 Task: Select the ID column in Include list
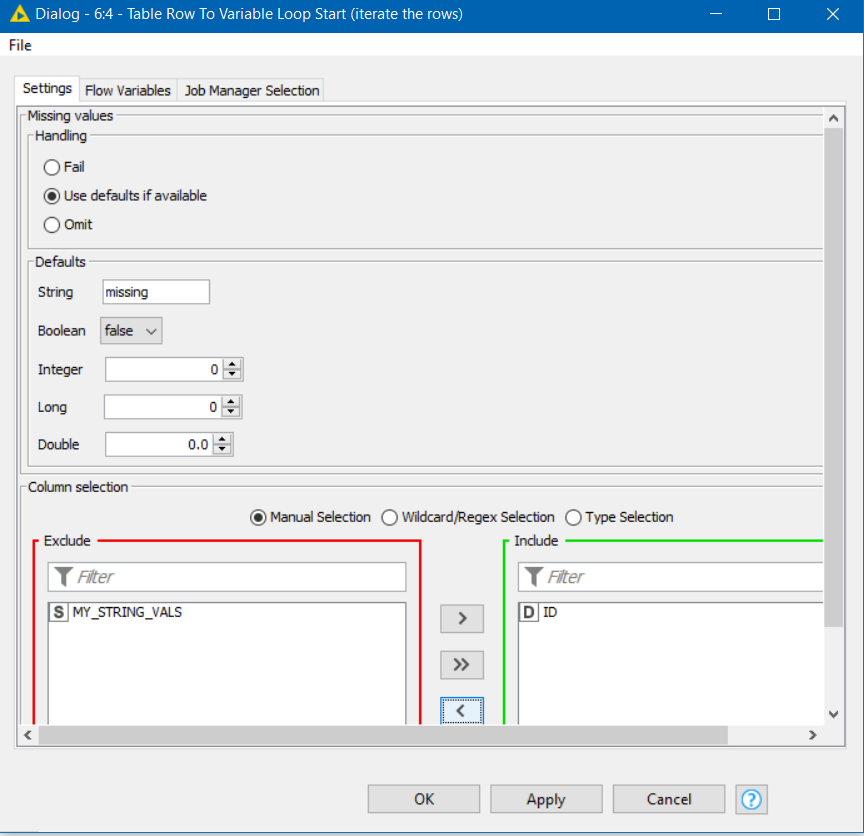click(x=549, y=612)
